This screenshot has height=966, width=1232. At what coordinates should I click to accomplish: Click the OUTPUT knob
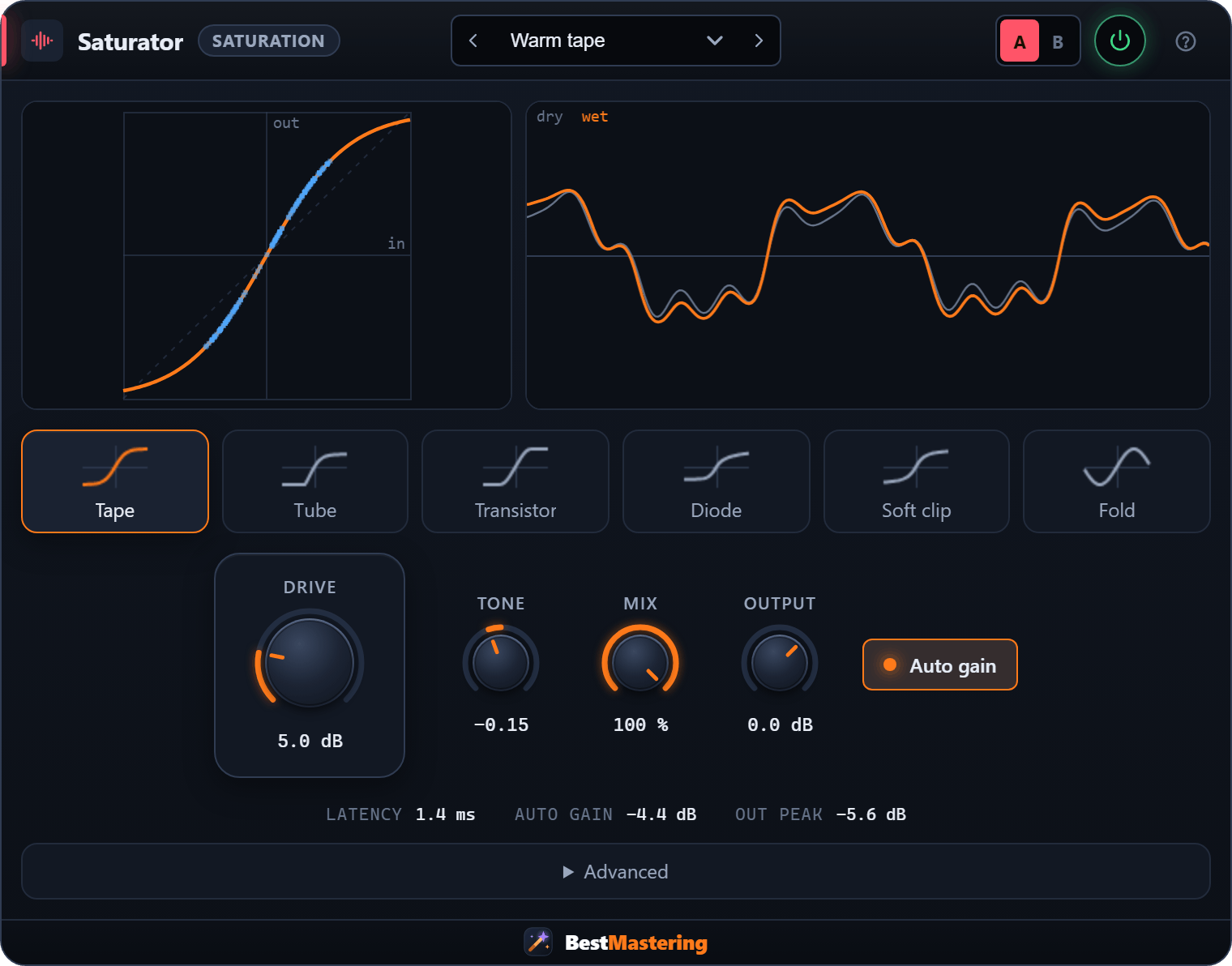[x=780, y=663]
